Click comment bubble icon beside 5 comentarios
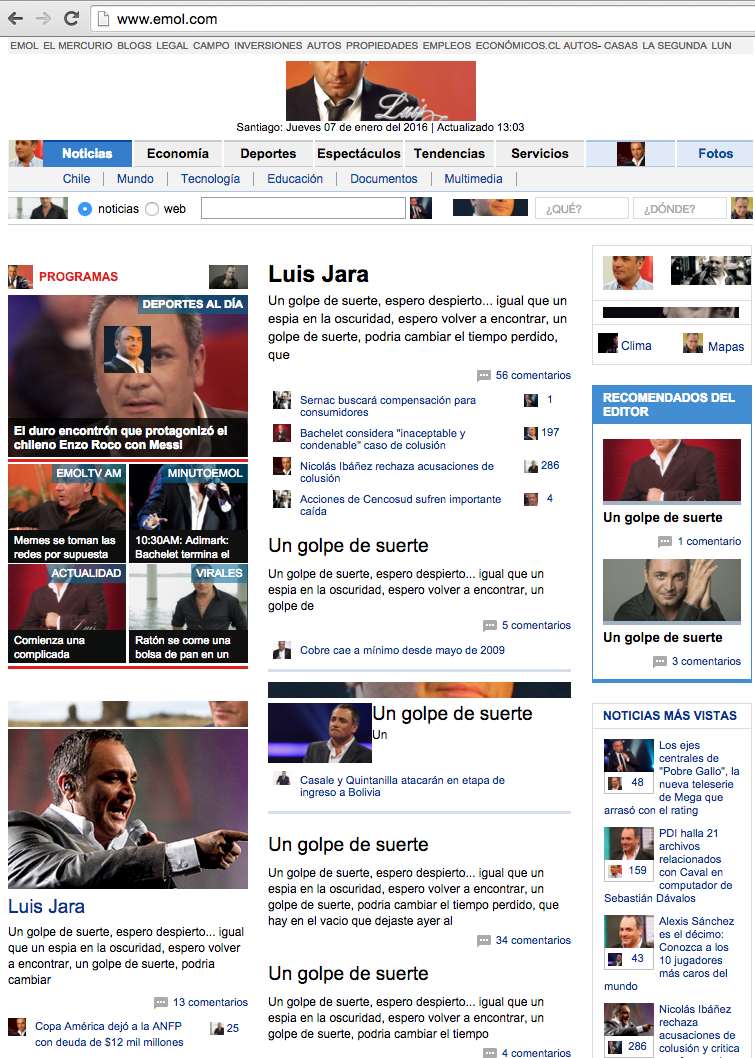The height and width of the screenshot is (1058, 755). [x=490, y=626]
